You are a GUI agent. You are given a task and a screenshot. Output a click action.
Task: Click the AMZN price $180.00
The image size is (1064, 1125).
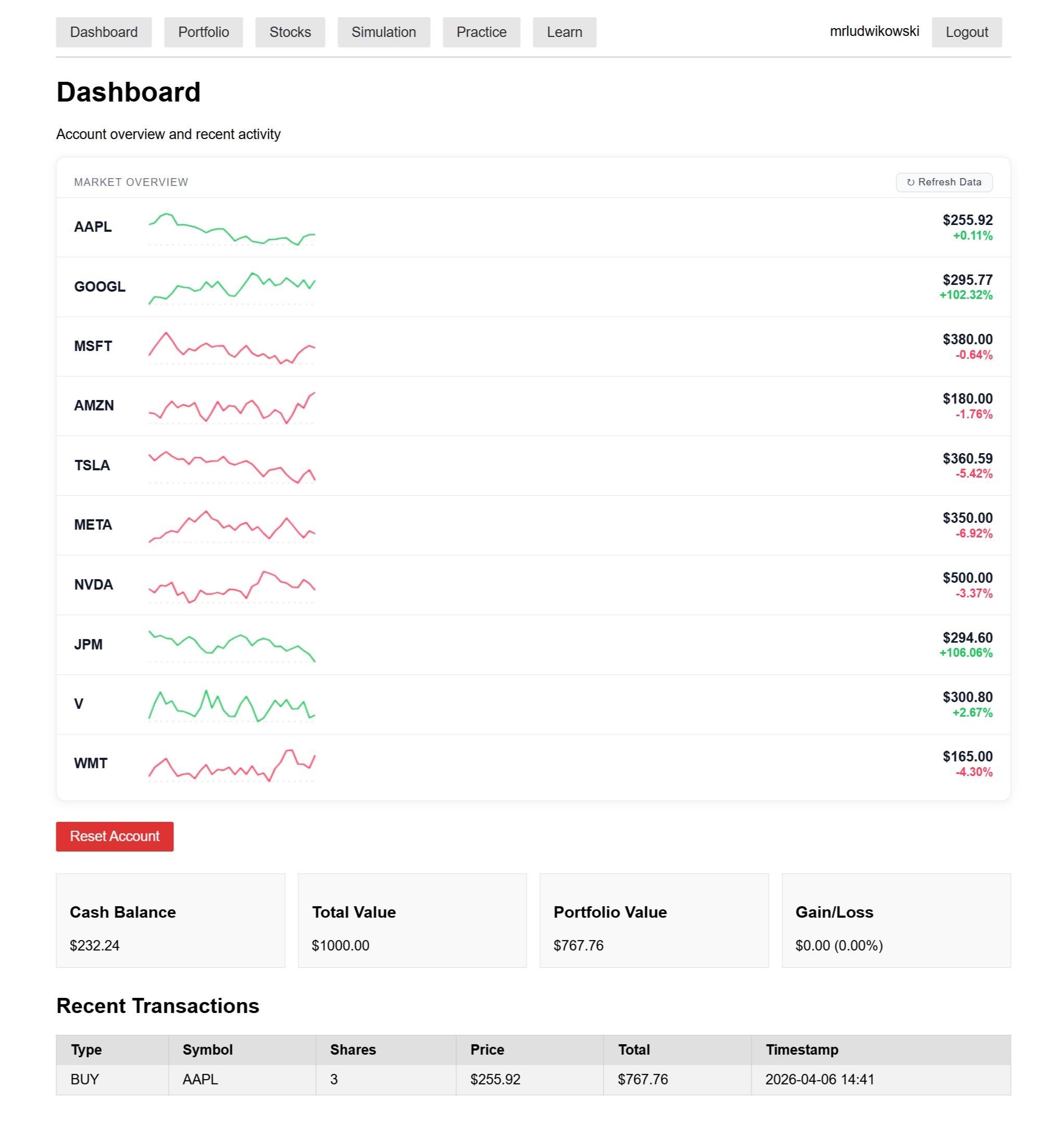(x=968, y=399)
